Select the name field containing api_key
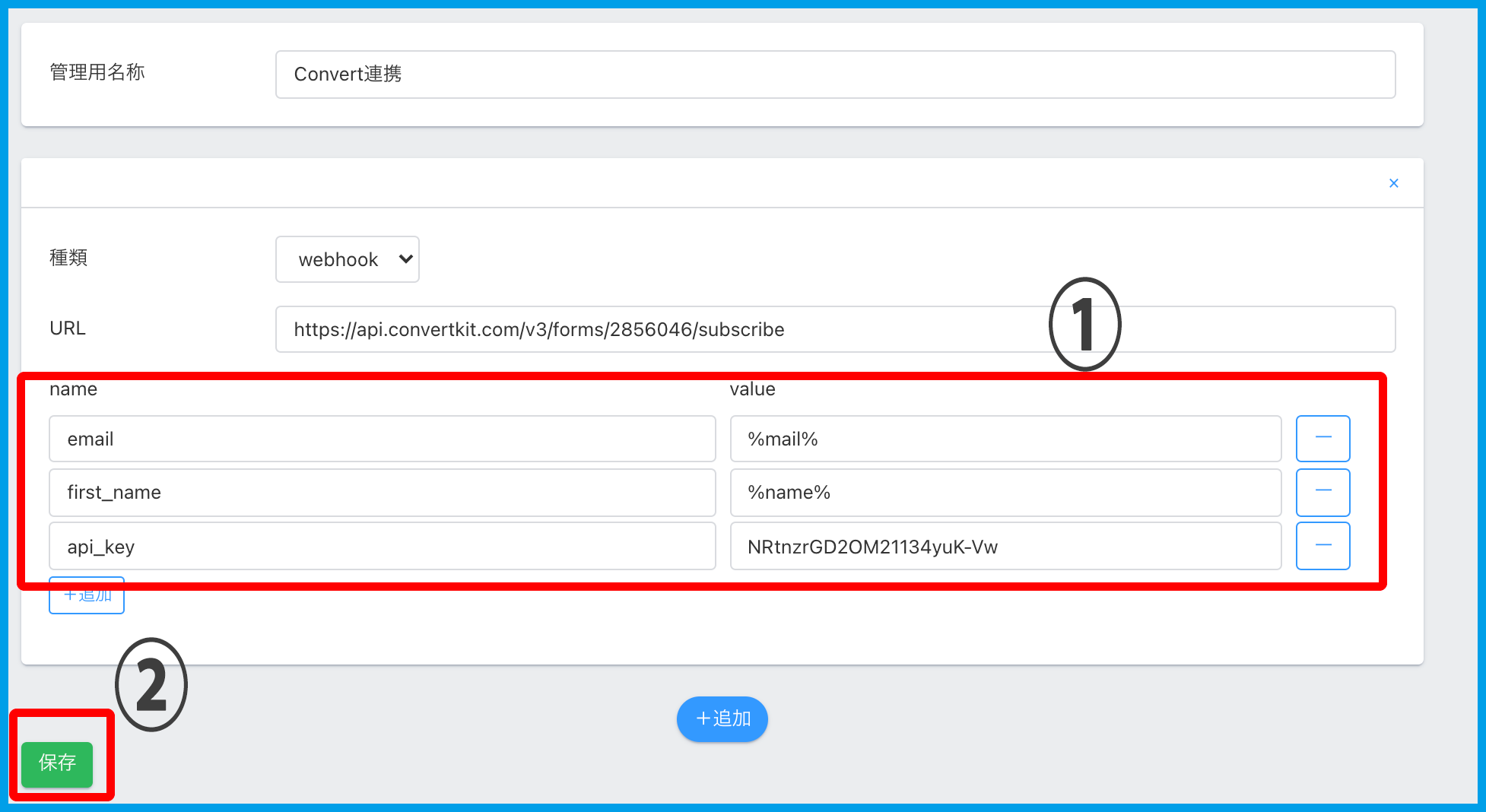This screenshot has width=1486, height=812. (382, 547)
